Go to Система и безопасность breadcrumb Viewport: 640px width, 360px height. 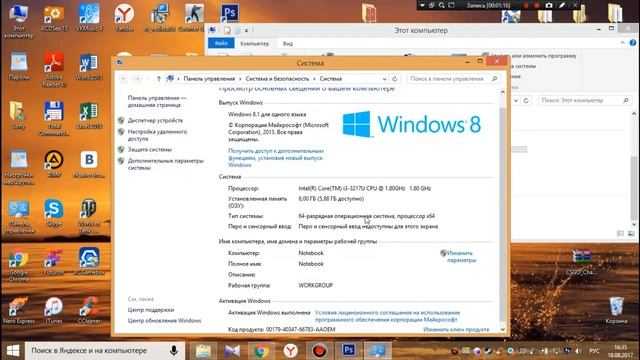pos(277,79)
